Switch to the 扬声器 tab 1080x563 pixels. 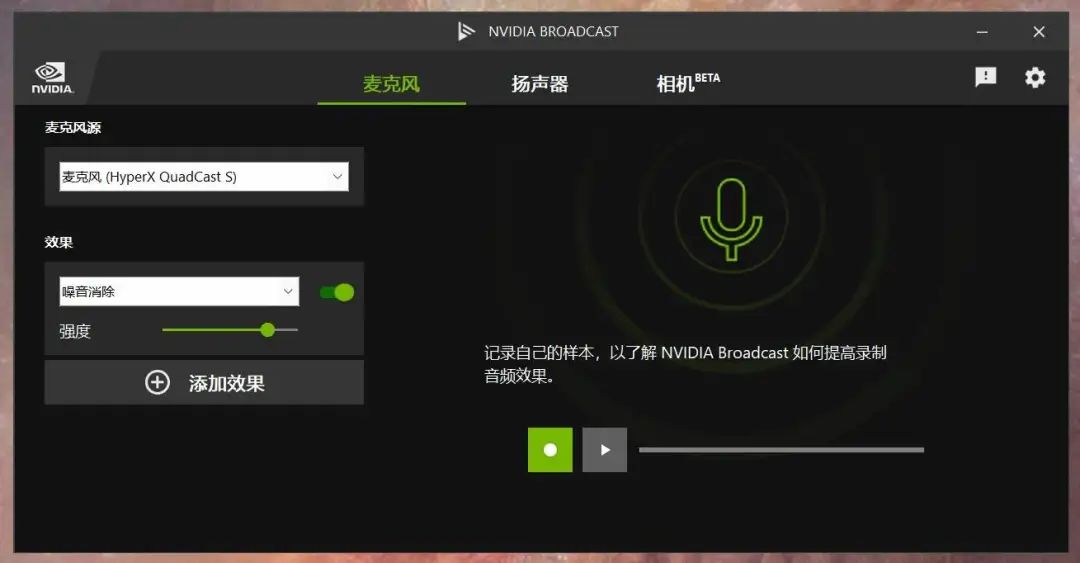point(540,84)
